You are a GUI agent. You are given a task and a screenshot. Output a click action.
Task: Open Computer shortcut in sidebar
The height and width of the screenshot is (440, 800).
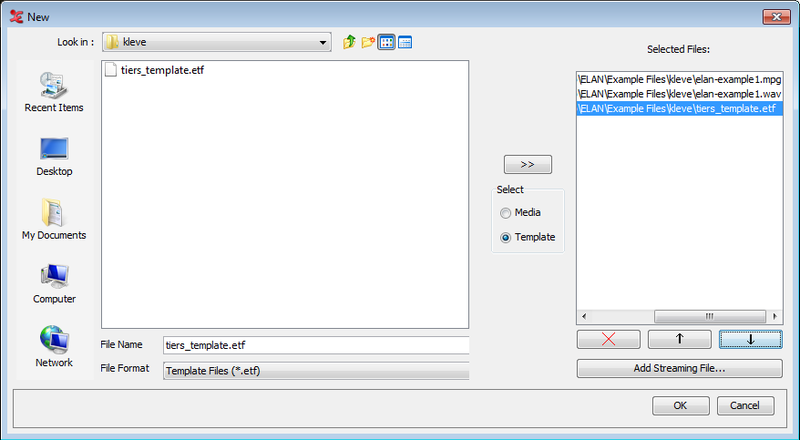(54, 284)
